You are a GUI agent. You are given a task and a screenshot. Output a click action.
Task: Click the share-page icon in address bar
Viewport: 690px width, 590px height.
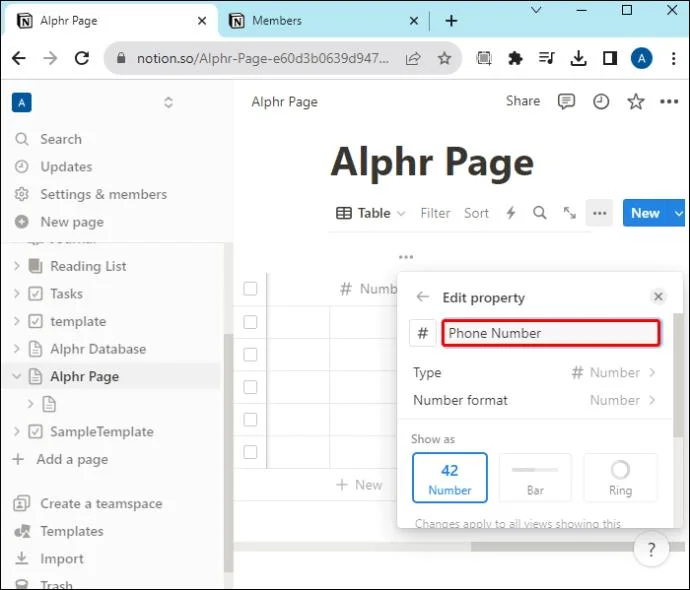(x=413, y=58)
